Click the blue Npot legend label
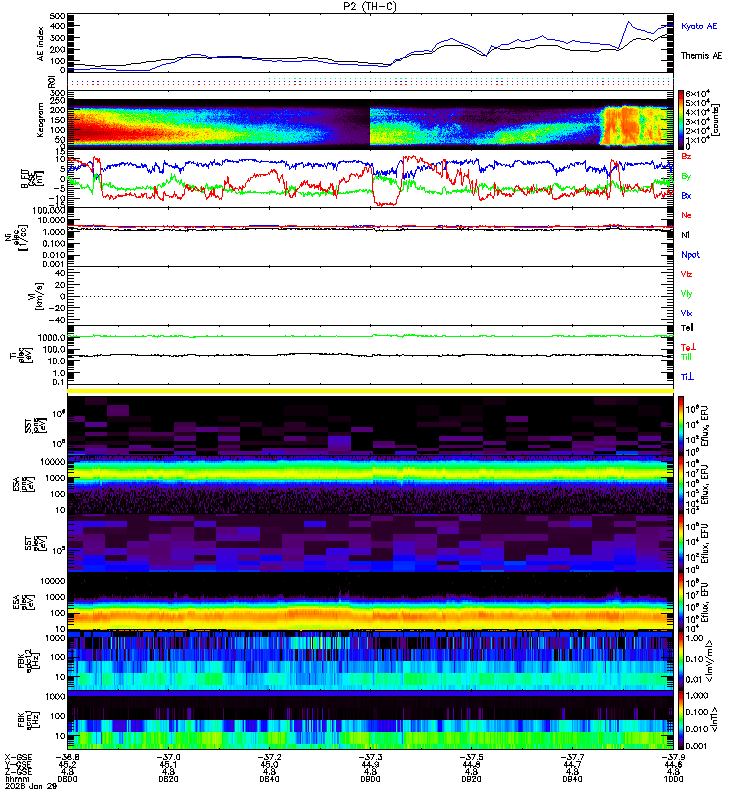 click(690, 255)
